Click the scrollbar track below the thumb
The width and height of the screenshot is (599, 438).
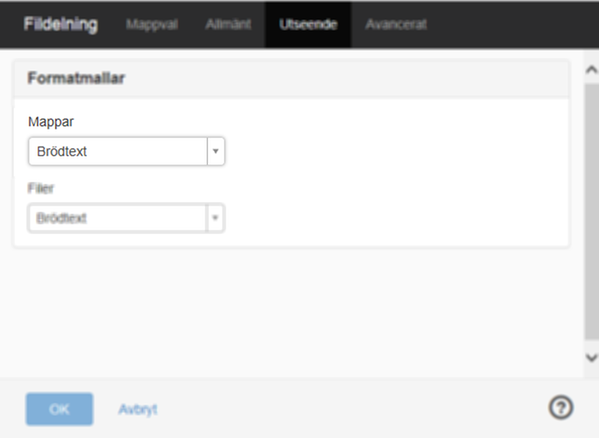point(591,345)
